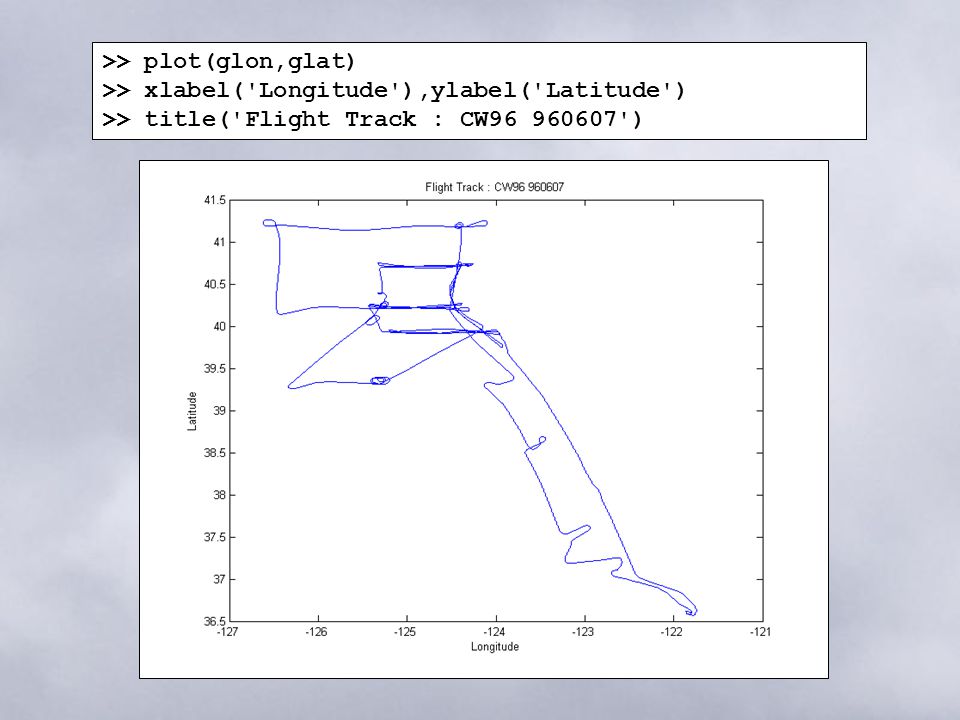Click the 'Longitude' x-axis label

(495, 647)
